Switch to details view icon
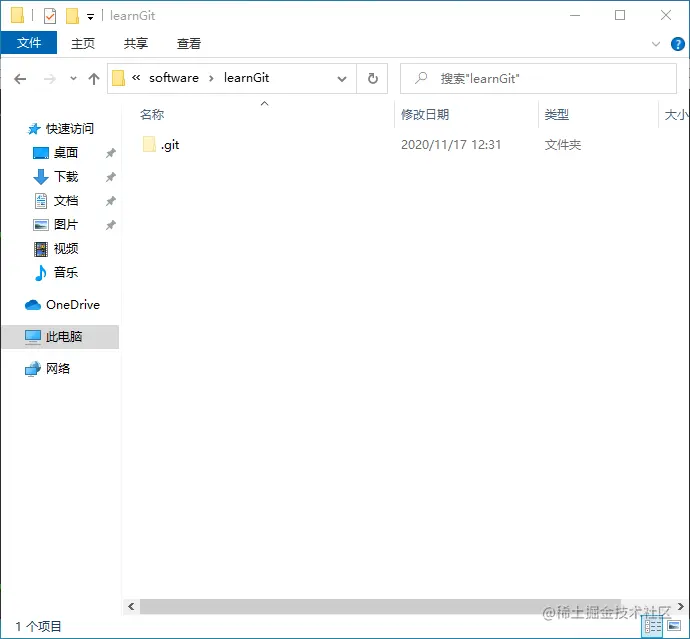The width and height of the screenshot is (690, 639). pyautogui.click(x=653, y=626)
